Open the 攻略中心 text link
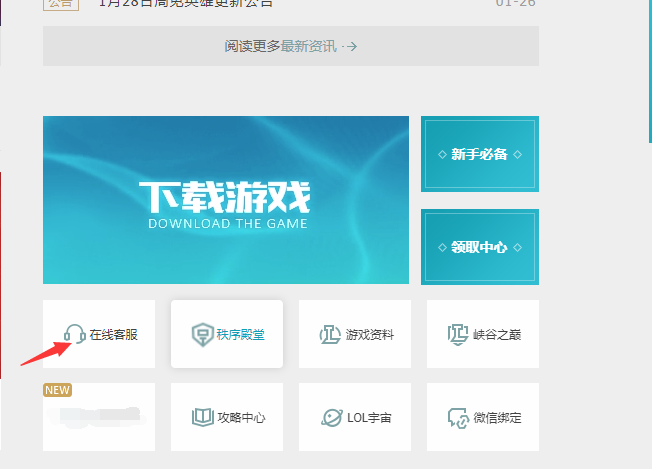Image resolution: width=652 pixels, height=469 pixels. tap(241, 417)
